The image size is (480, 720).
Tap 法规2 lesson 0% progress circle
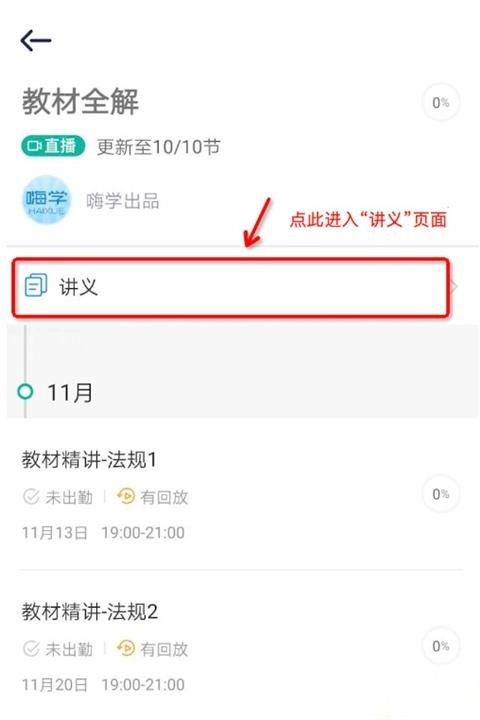(x=441, y=646)
